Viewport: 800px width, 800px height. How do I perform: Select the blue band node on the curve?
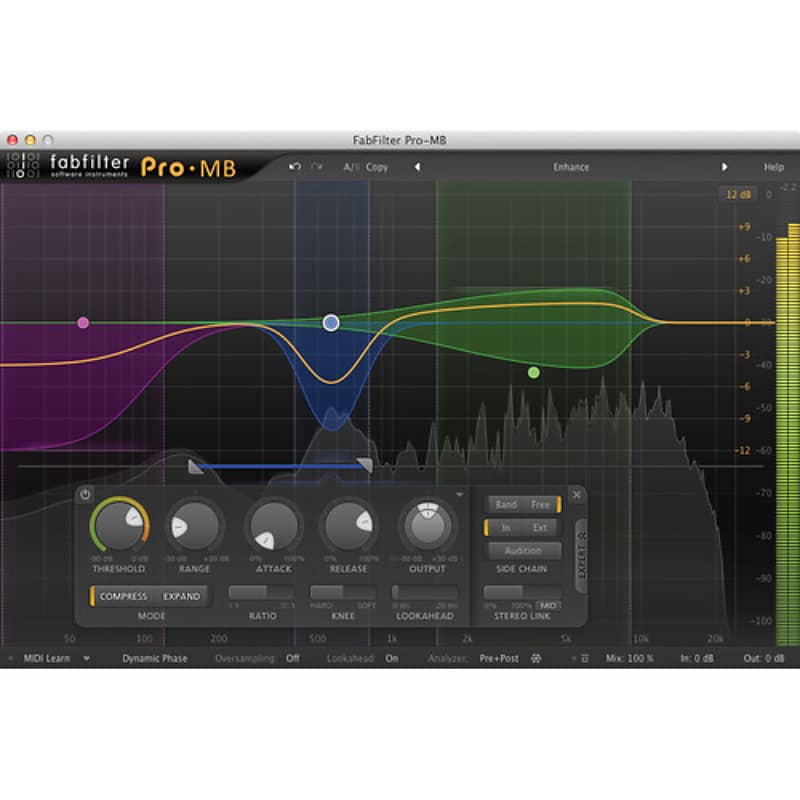coord(330,322)
